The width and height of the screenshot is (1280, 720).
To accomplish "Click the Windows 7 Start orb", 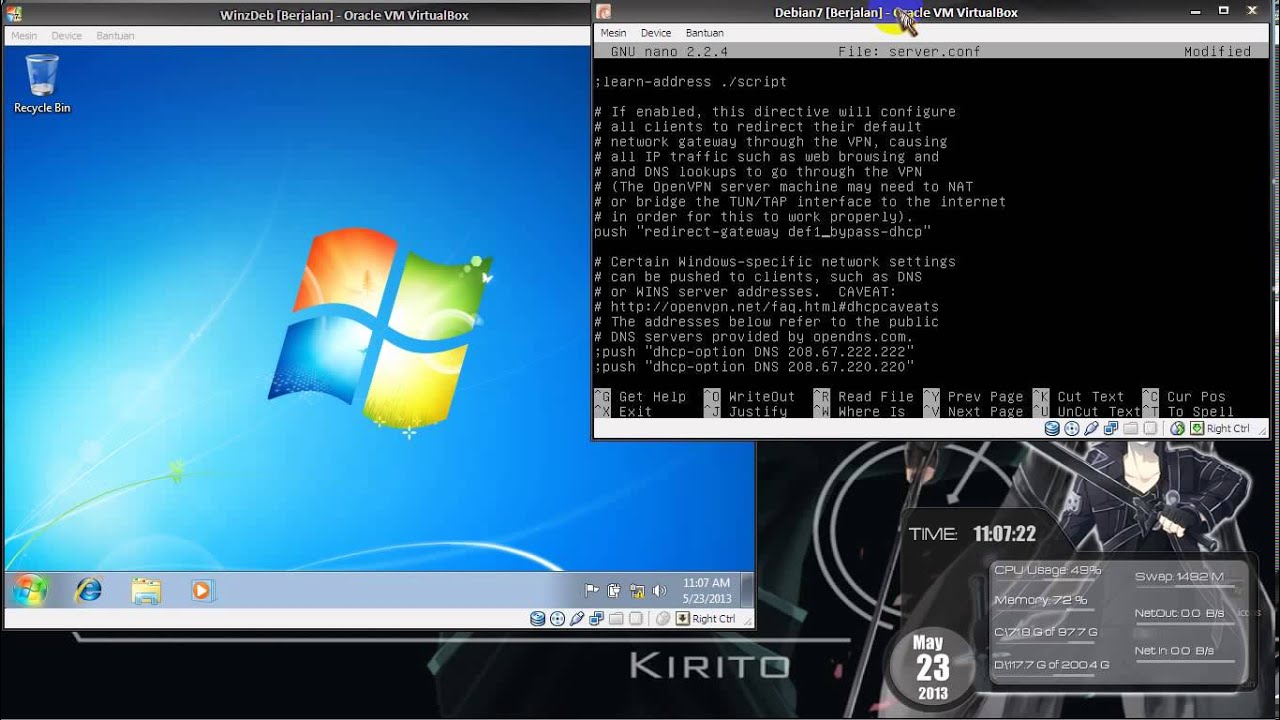I will coord(30,590).
